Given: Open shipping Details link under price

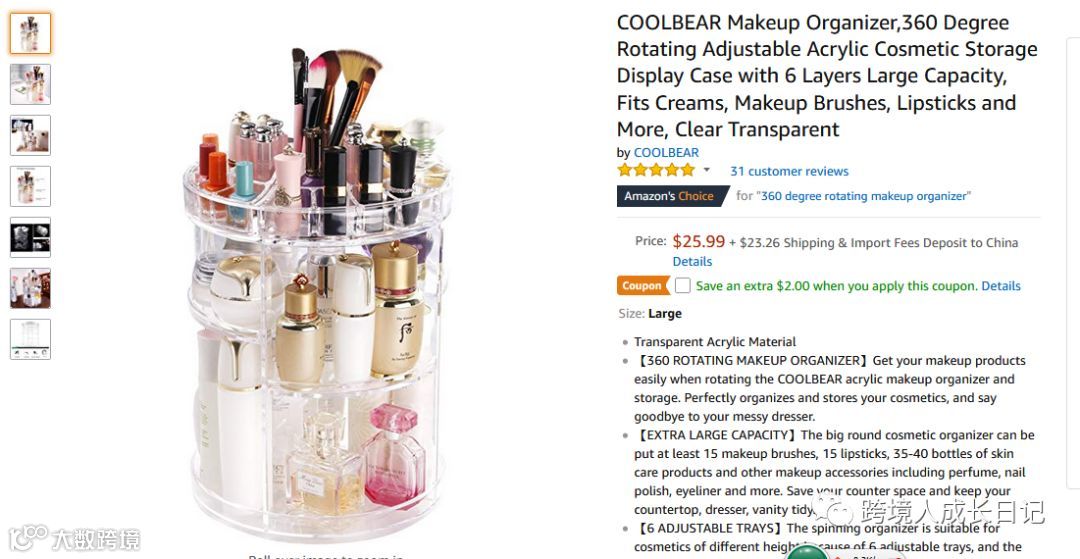Looking at the screenshot, I should [x=692, y=262].
